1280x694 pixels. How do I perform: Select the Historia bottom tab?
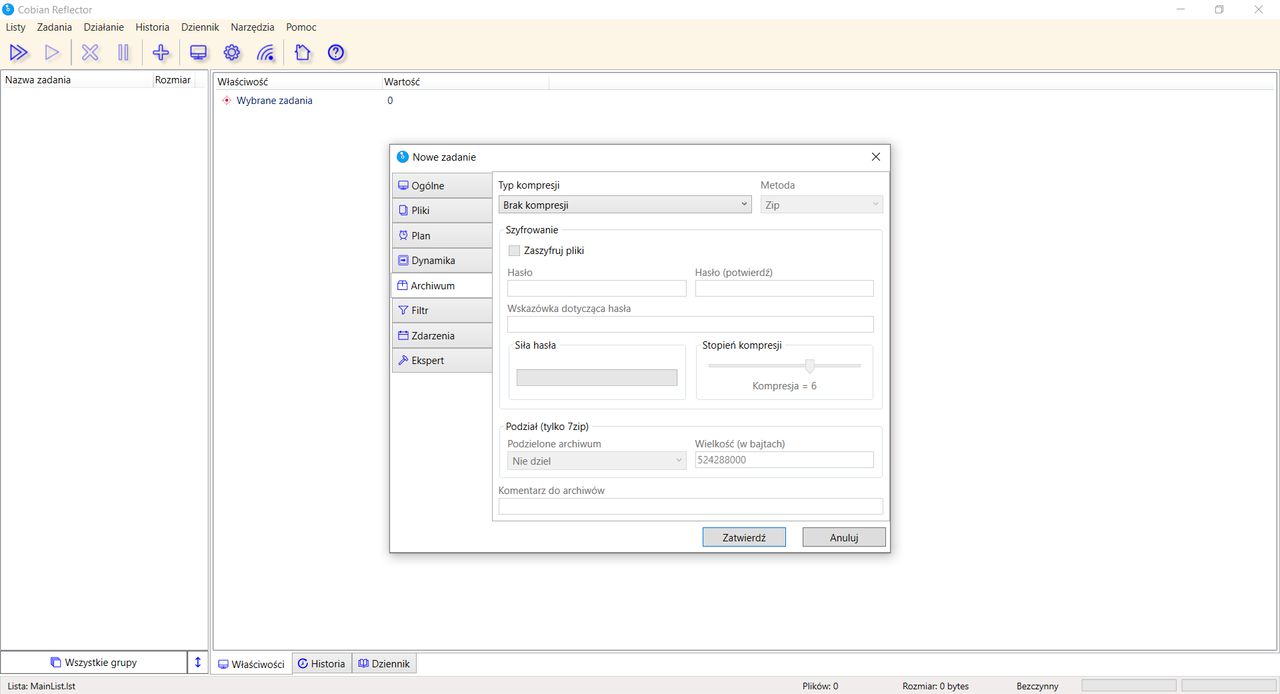pos(321,664)
